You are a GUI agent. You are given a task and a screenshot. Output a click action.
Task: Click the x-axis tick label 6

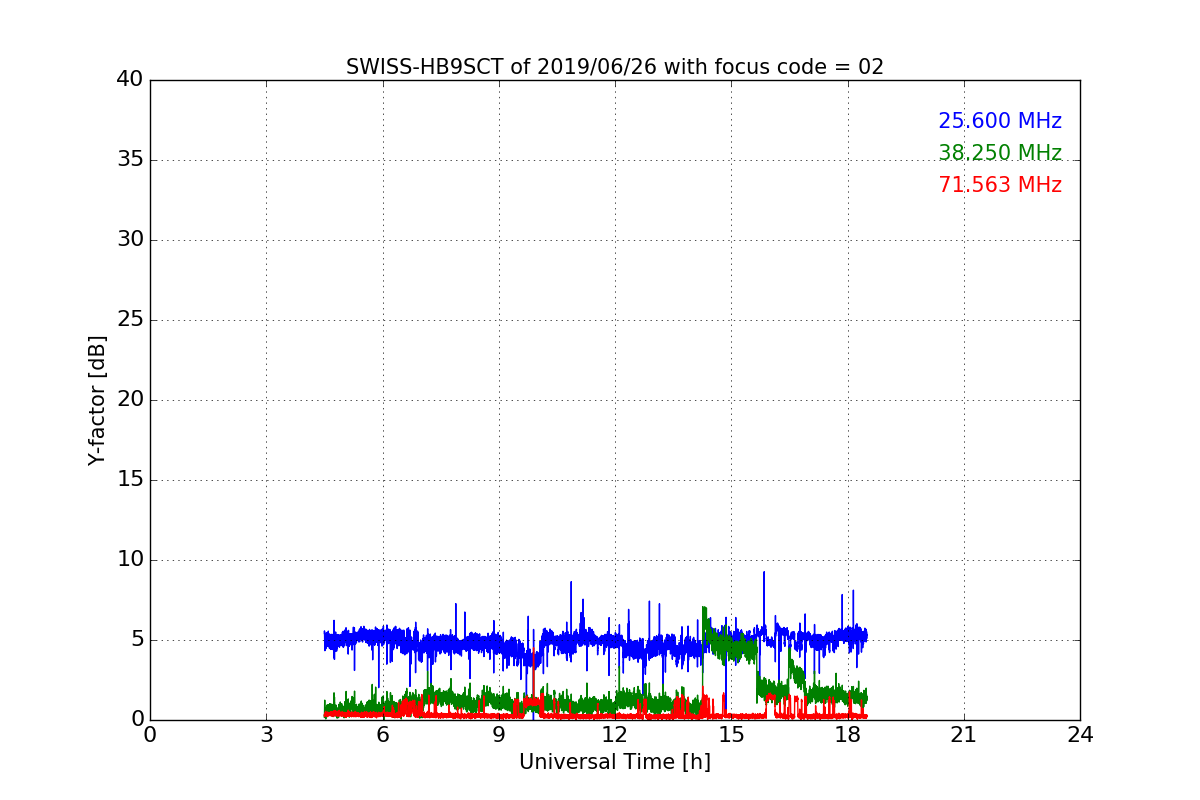click(x=382, y=735)
